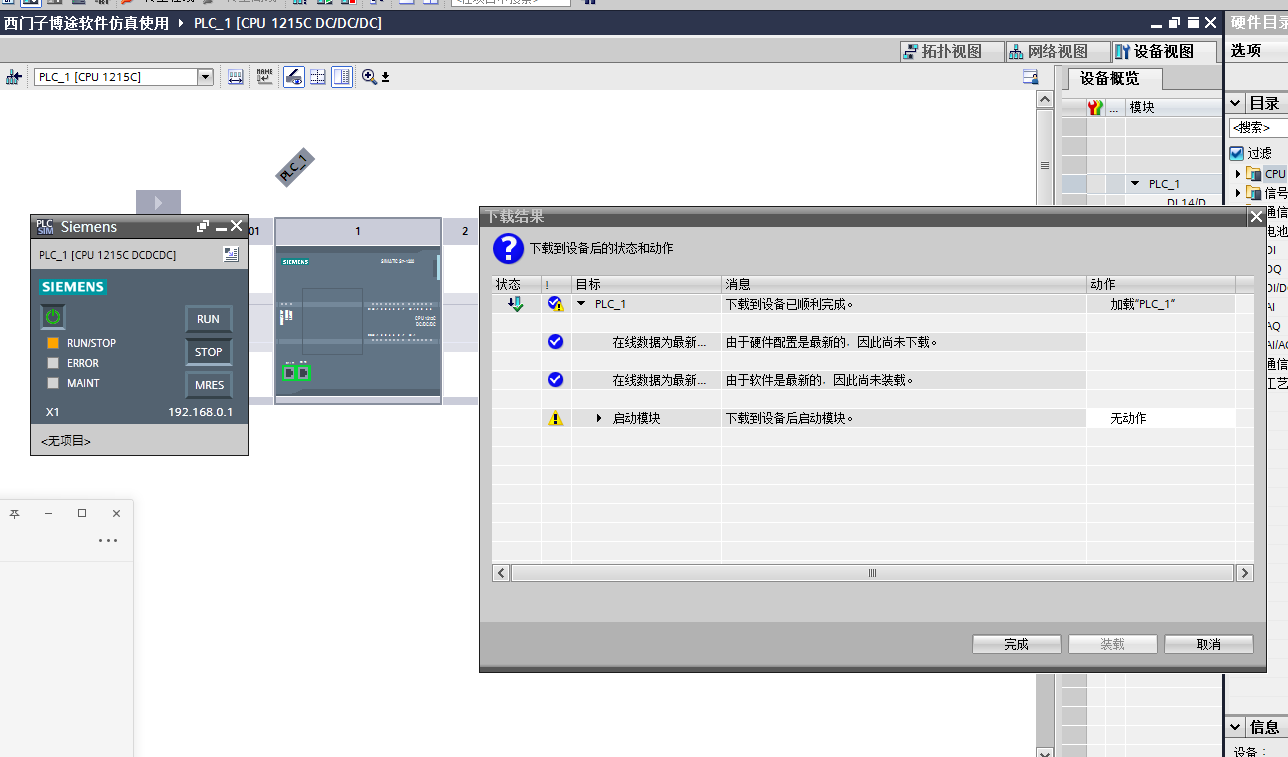Click the disabled 装载 button
The image size is (1288, 757).
[x=1112, y=644]
